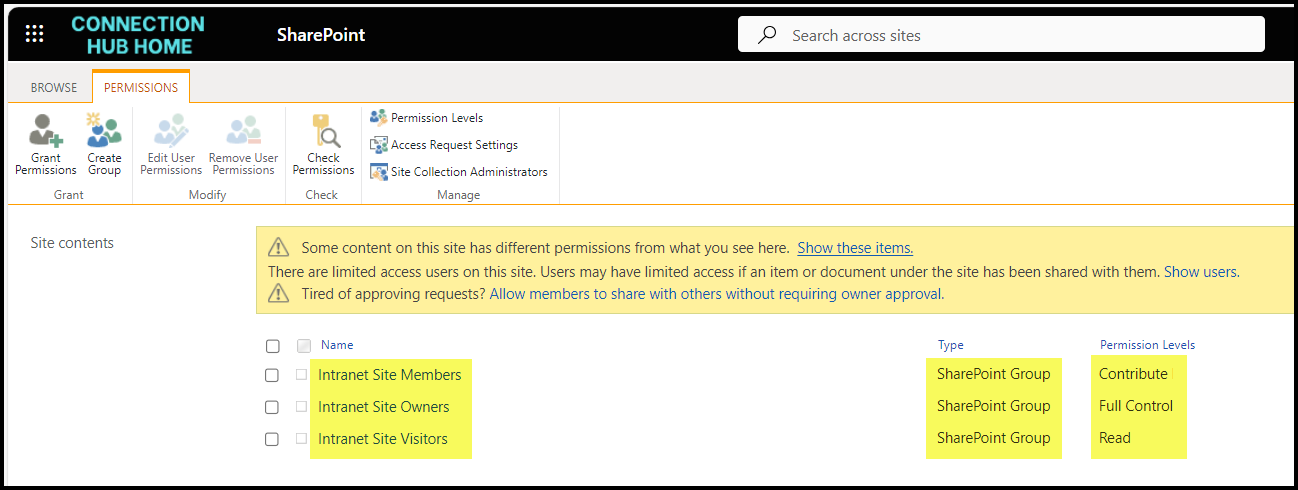Click the Grant Permissions icon
Viewport: 1298px width, 490px height.
tap(46, 132)
